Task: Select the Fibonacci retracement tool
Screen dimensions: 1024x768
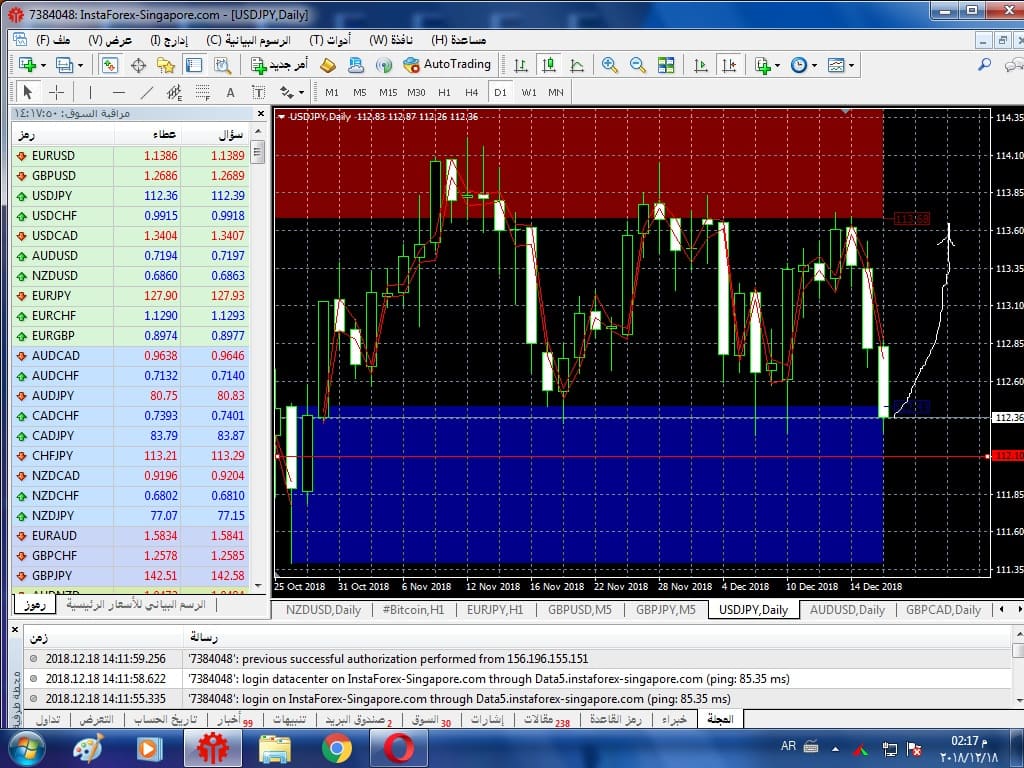Action: [x=202, y=92]
